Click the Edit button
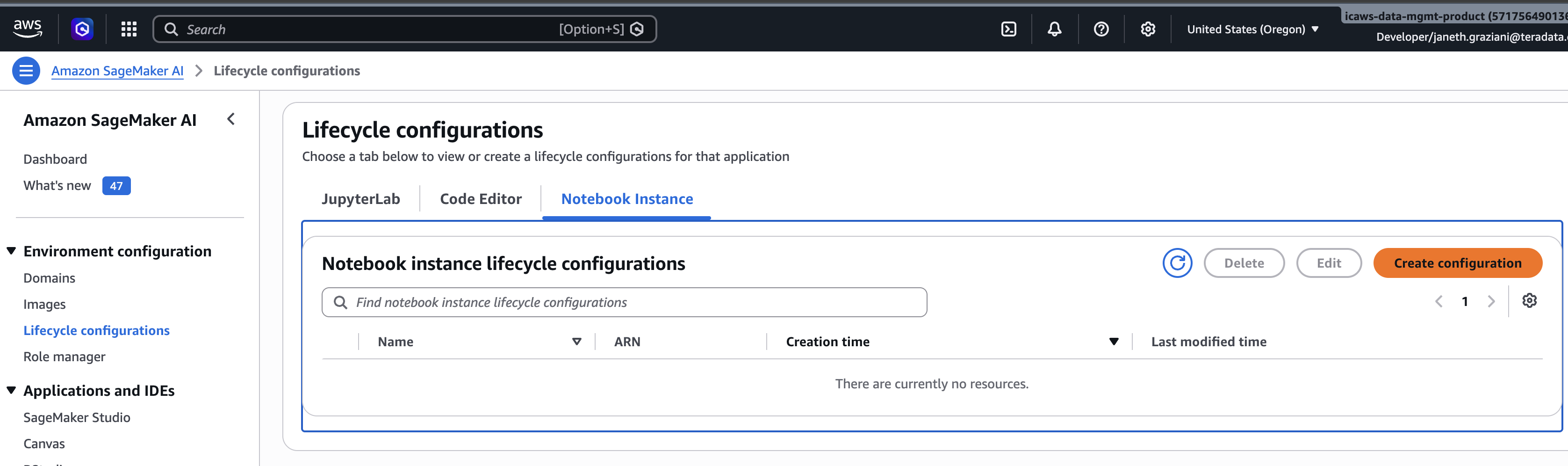Image resolution: width=1568 pixels, height=466 pixels. click(1328, 263)
